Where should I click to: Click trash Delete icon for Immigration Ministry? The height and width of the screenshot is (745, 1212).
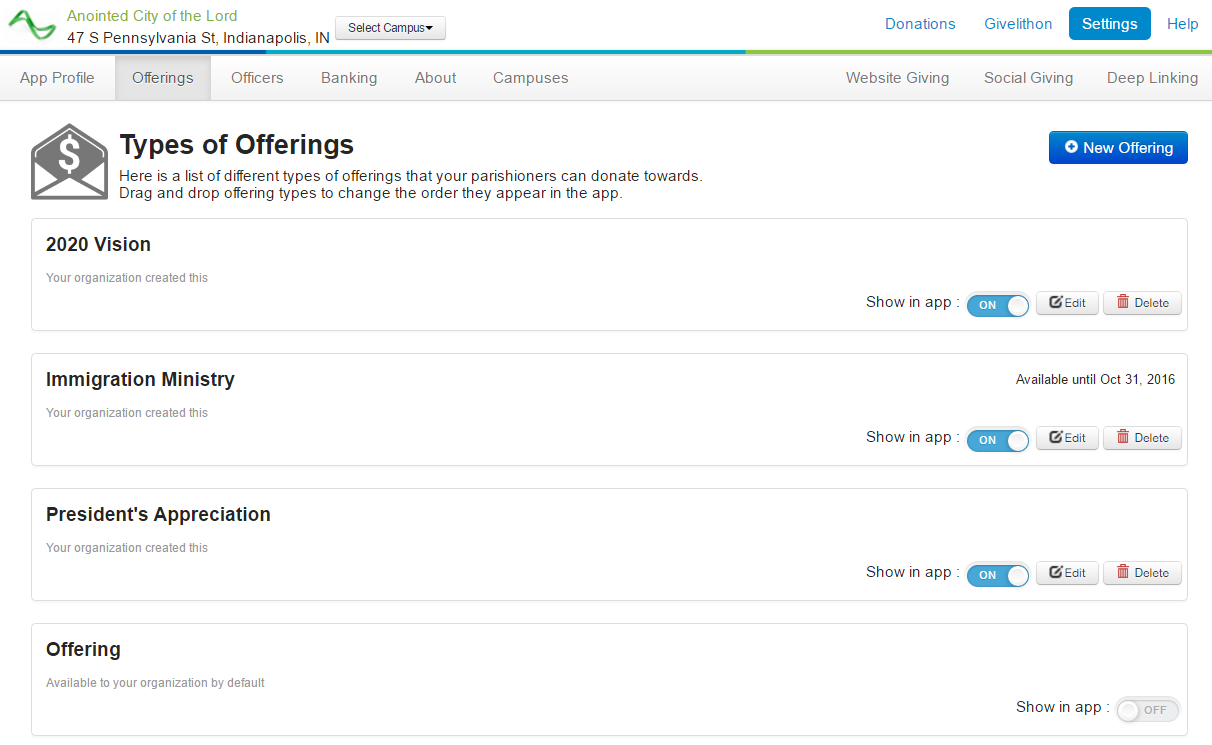(1123, 438)
